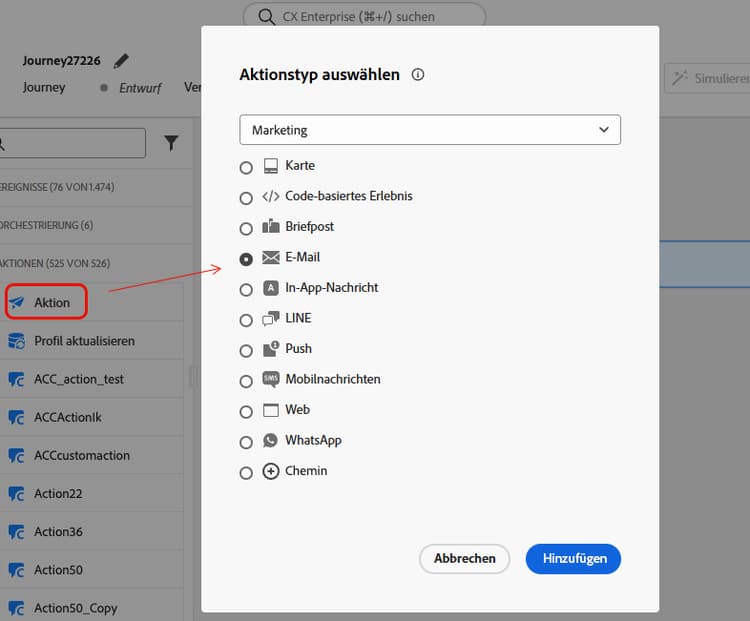This screenshot has width=750, height=621.
Task: Select the Action50_Copy label in the list
Action: coord(76,608)
